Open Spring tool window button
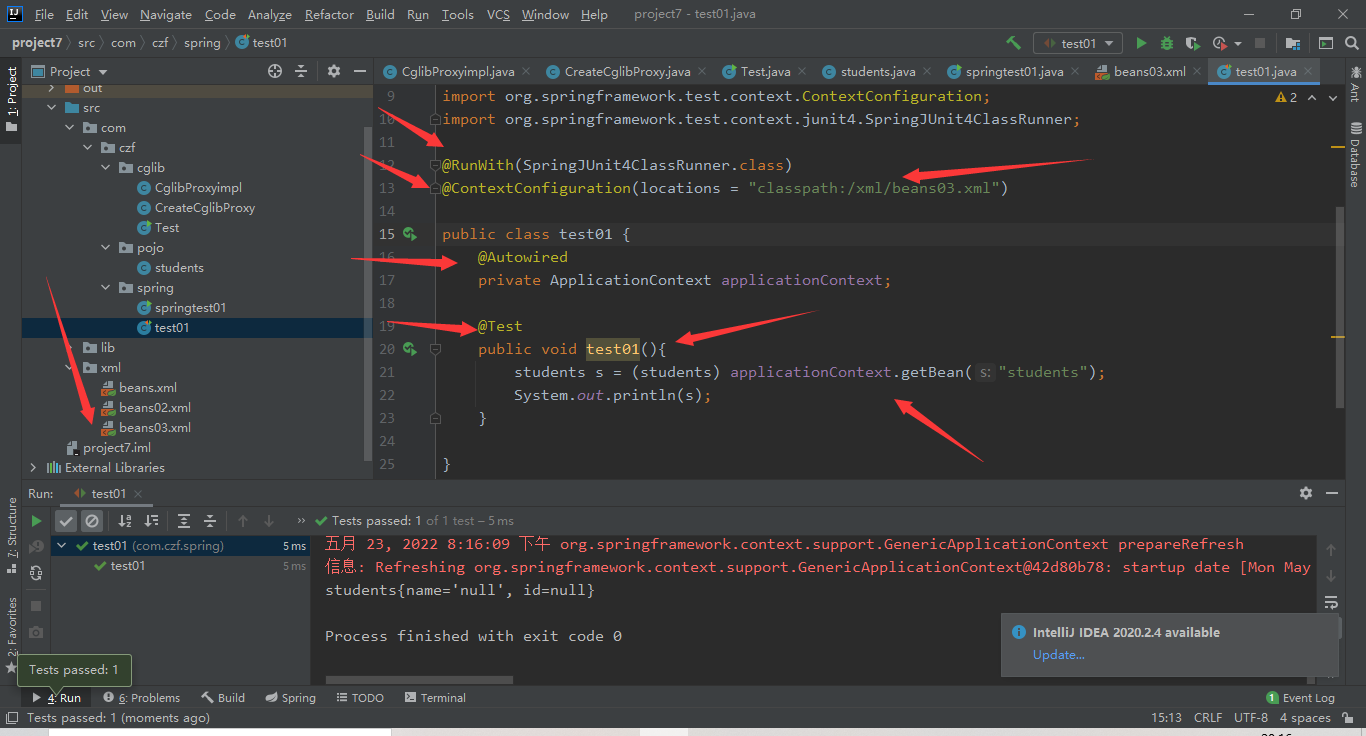 point(289,697)
